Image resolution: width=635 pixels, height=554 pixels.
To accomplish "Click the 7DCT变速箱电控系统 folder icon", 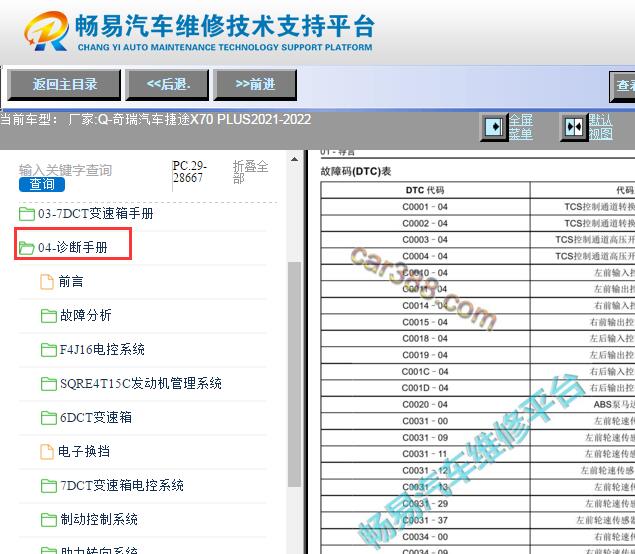I will pos(49,486).
